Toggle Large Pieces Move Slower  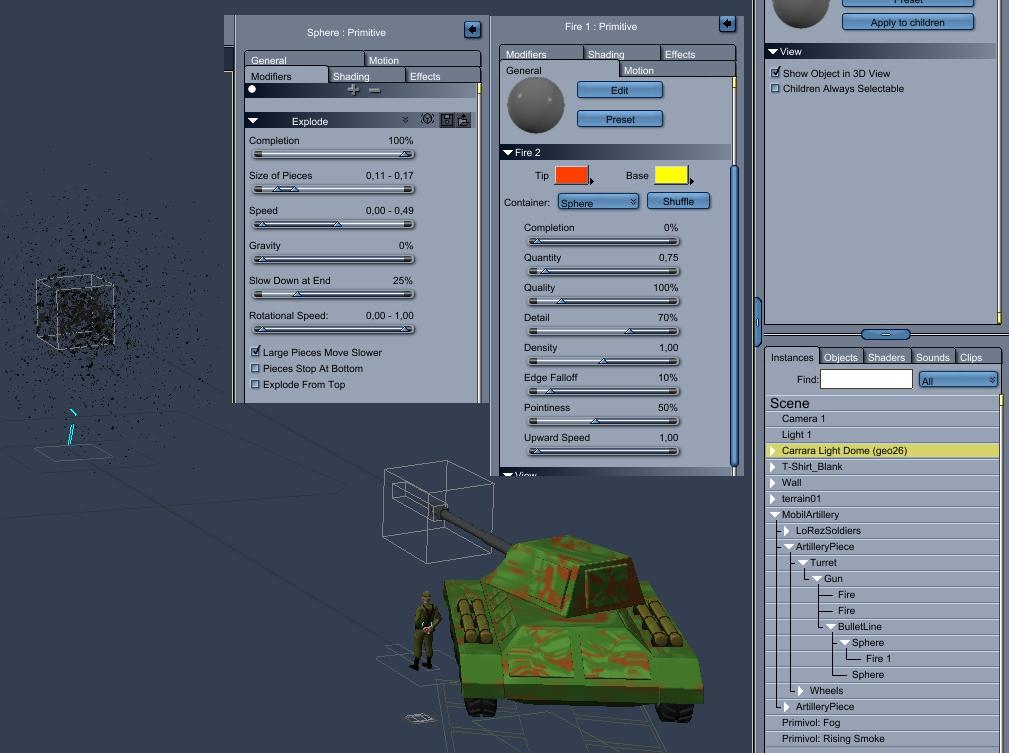pyautogui.click(x=255, y=351)
